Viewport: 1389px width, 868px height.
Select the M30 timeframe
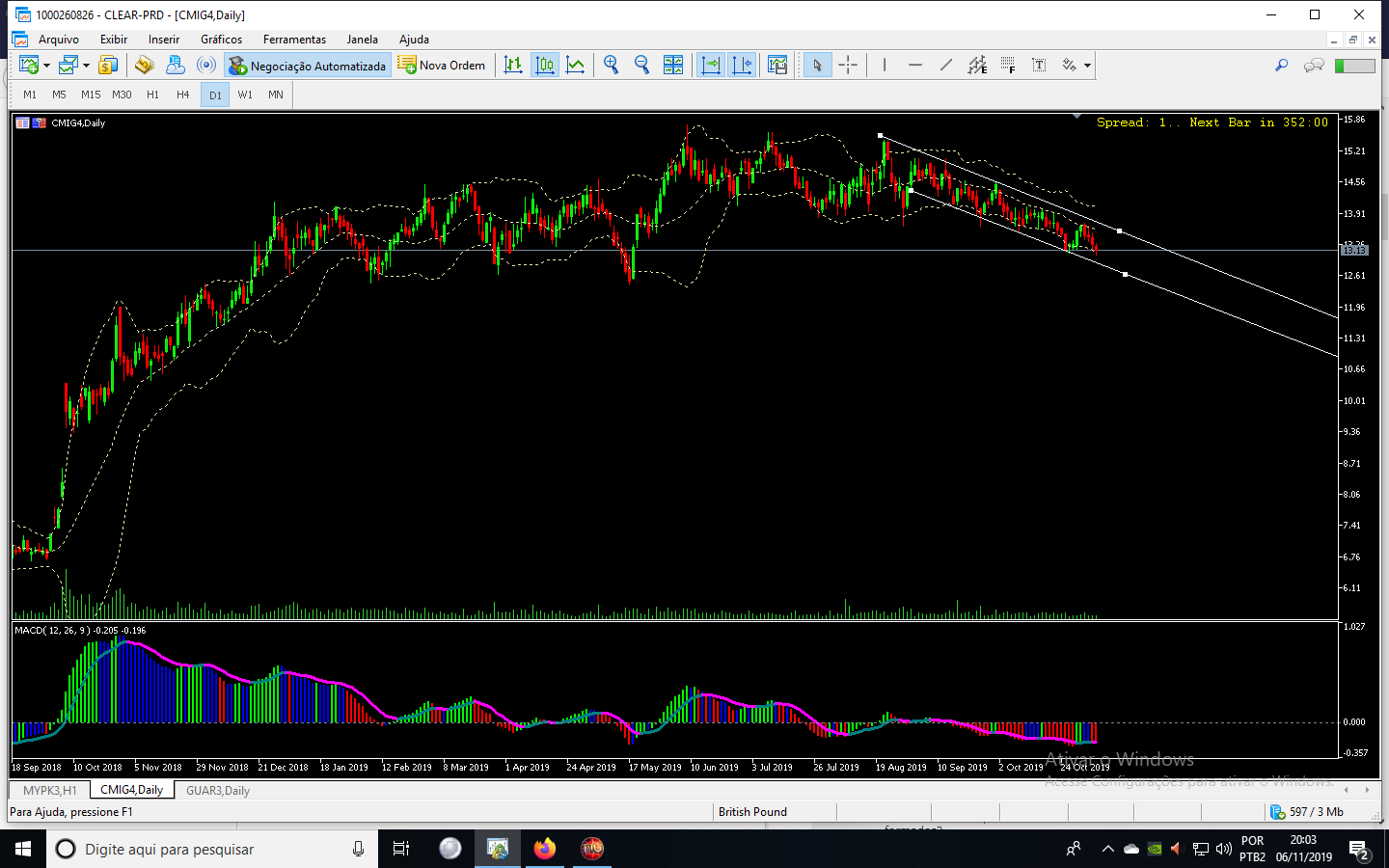(x=122, y=95)
